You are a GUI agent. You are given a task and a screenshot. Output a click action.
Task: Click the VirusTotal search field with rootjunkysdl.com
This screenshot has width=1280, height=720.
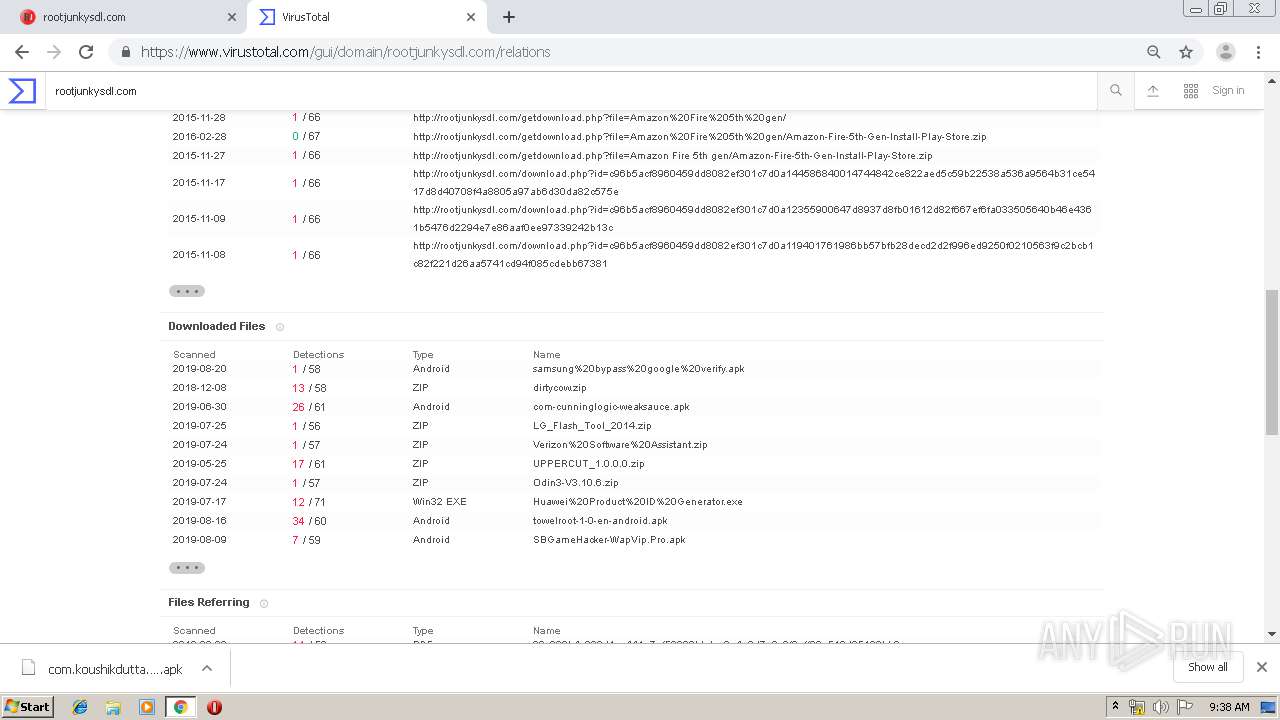[x=570, y=91]
